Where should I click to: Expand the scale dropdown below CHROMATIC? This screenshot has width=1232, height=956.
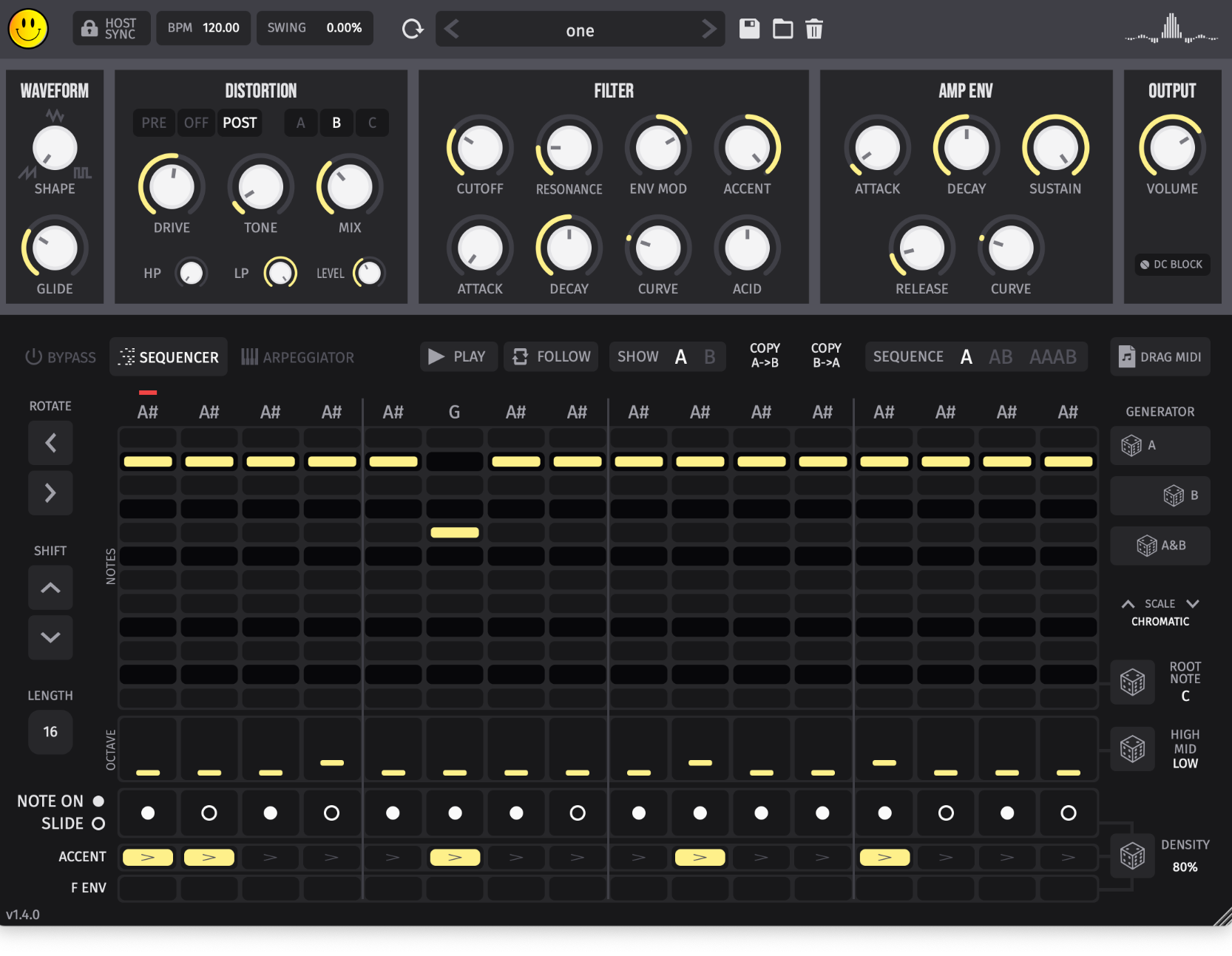(1192, 603)
